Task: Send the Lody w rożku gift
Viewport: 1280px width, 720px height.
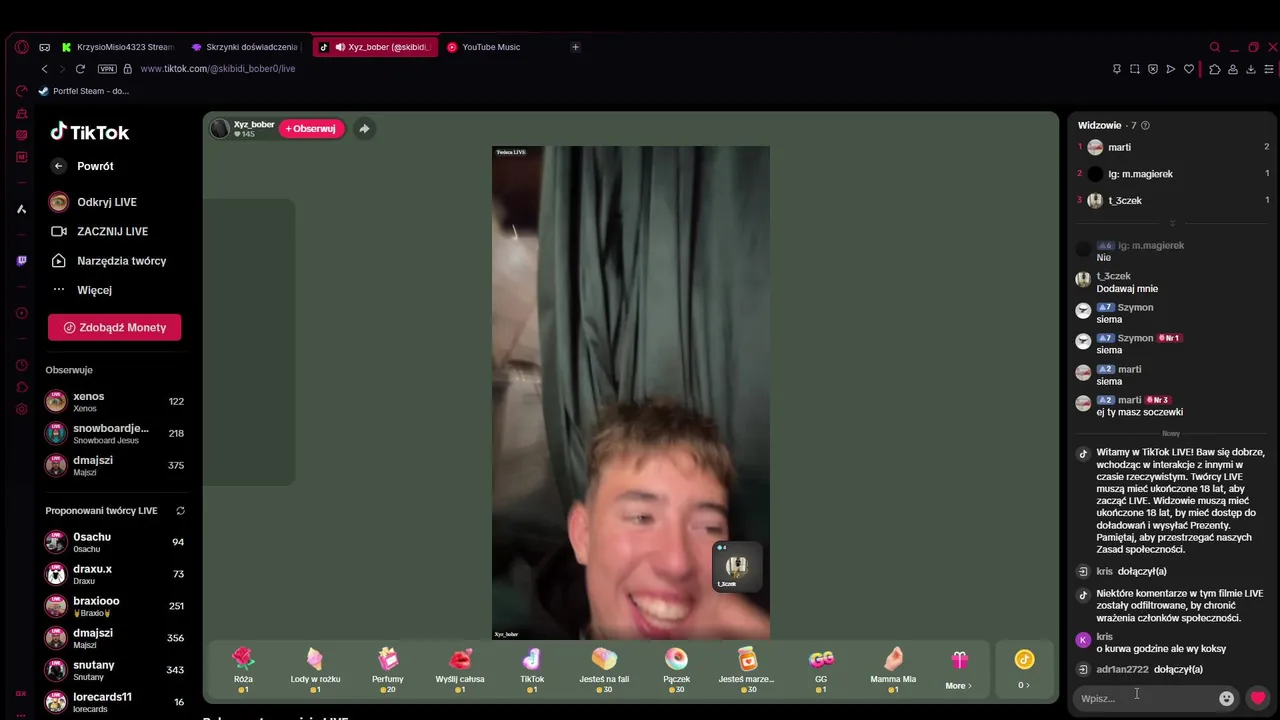Action: [315, 669]
